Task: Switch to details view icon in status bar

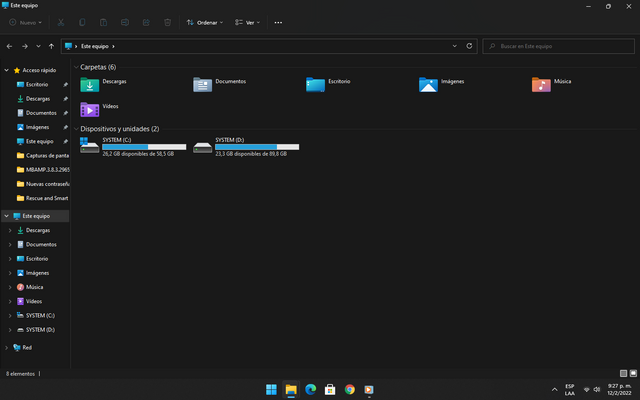Action: coord(623,373)
